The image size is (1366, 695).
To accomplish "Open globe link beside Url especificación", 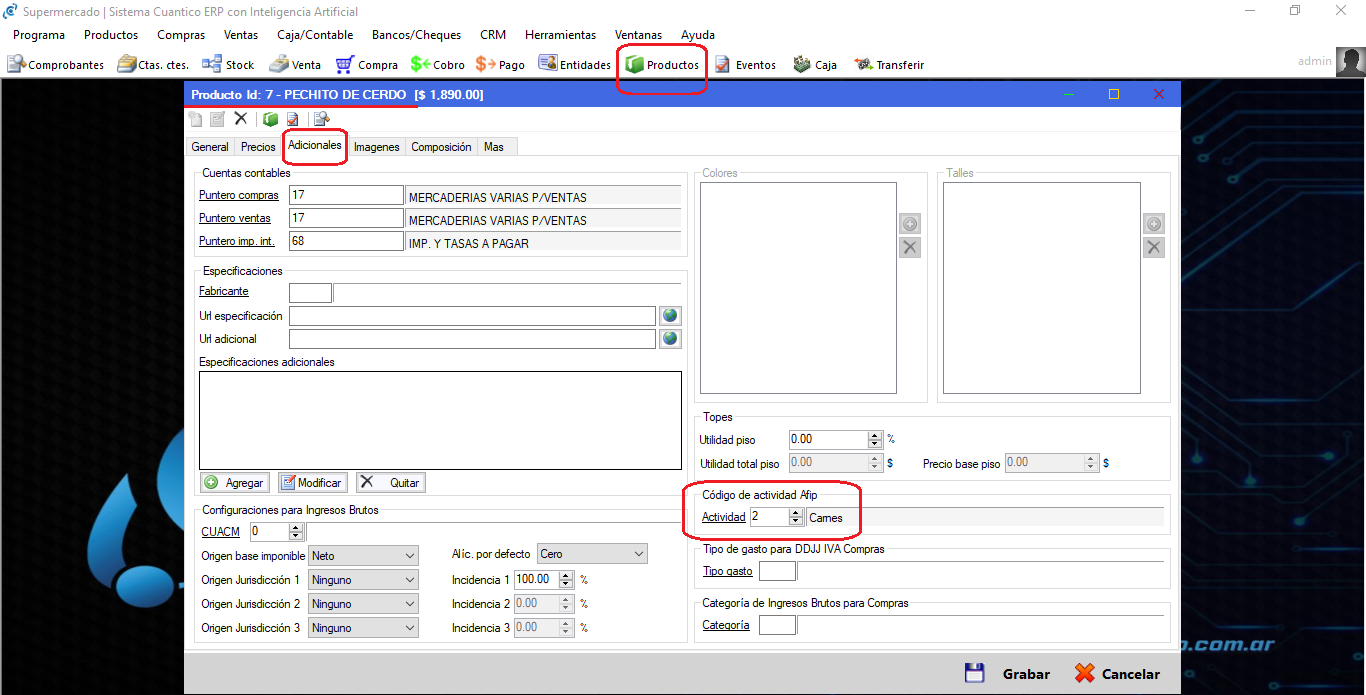I will [670, 315].
